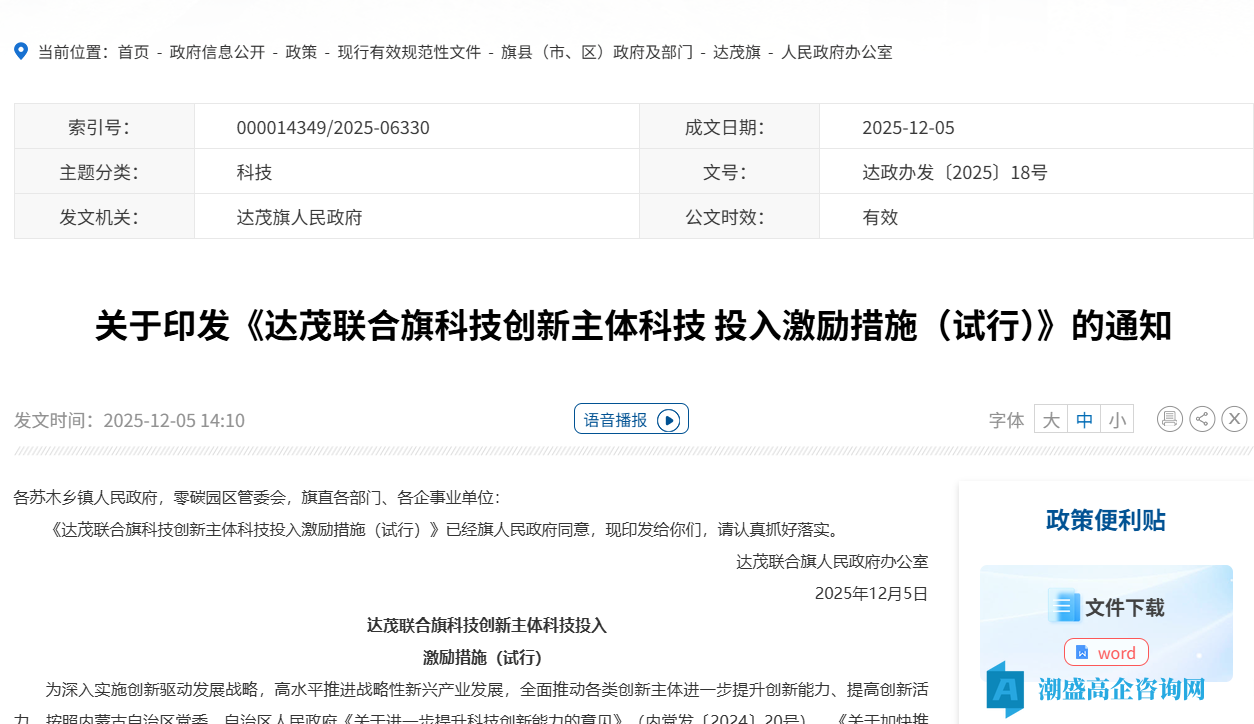Click the circular X icon after the share icon
This screenshot has height=724, width=1254.
[x=1234, y=419]
